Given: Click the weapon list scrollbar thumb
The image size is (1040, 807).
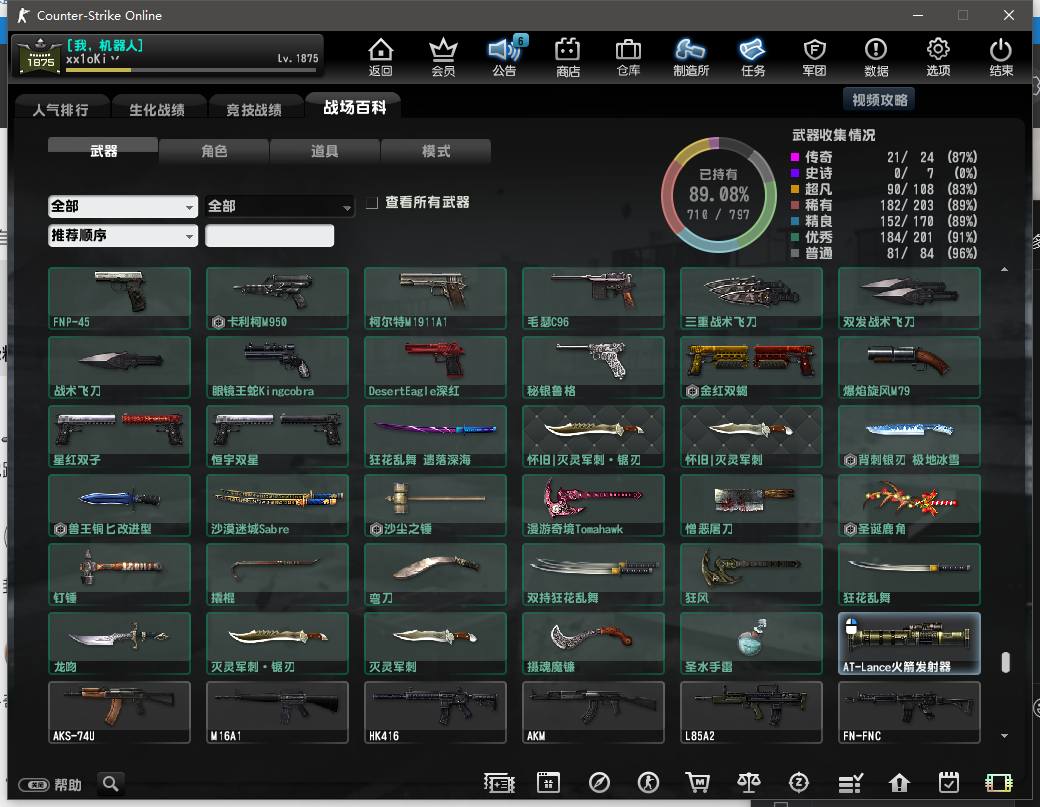Looking at the screenshot, I should coord(1005,662).
